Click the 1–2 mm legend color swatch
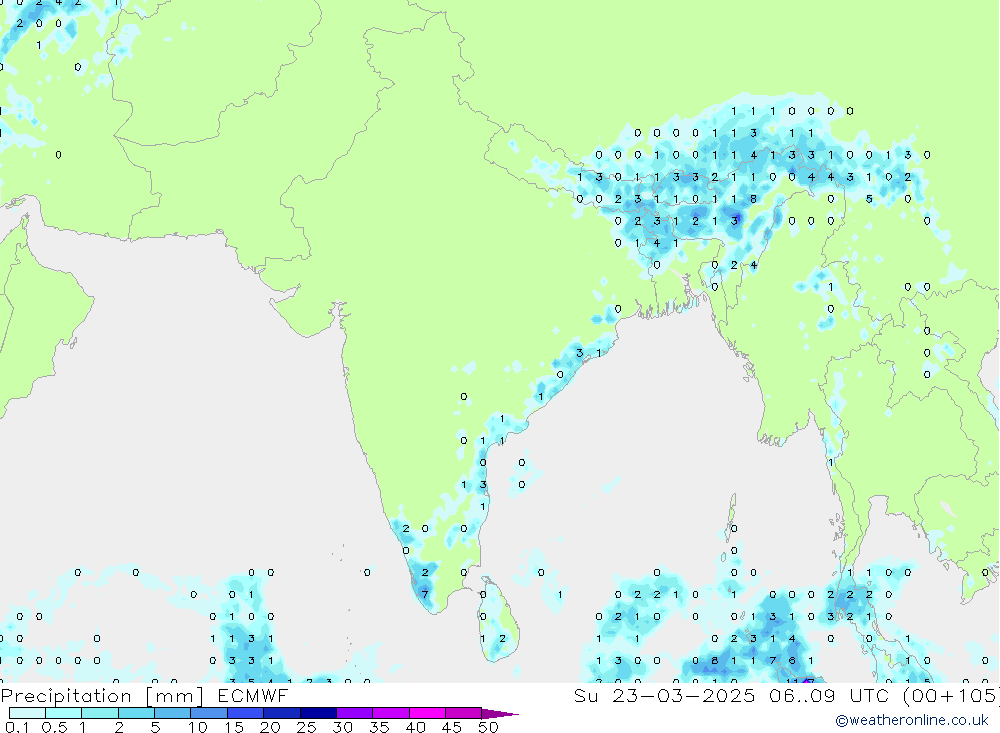Viewport: 1000px width, 733px height. (x=100, y=713)
